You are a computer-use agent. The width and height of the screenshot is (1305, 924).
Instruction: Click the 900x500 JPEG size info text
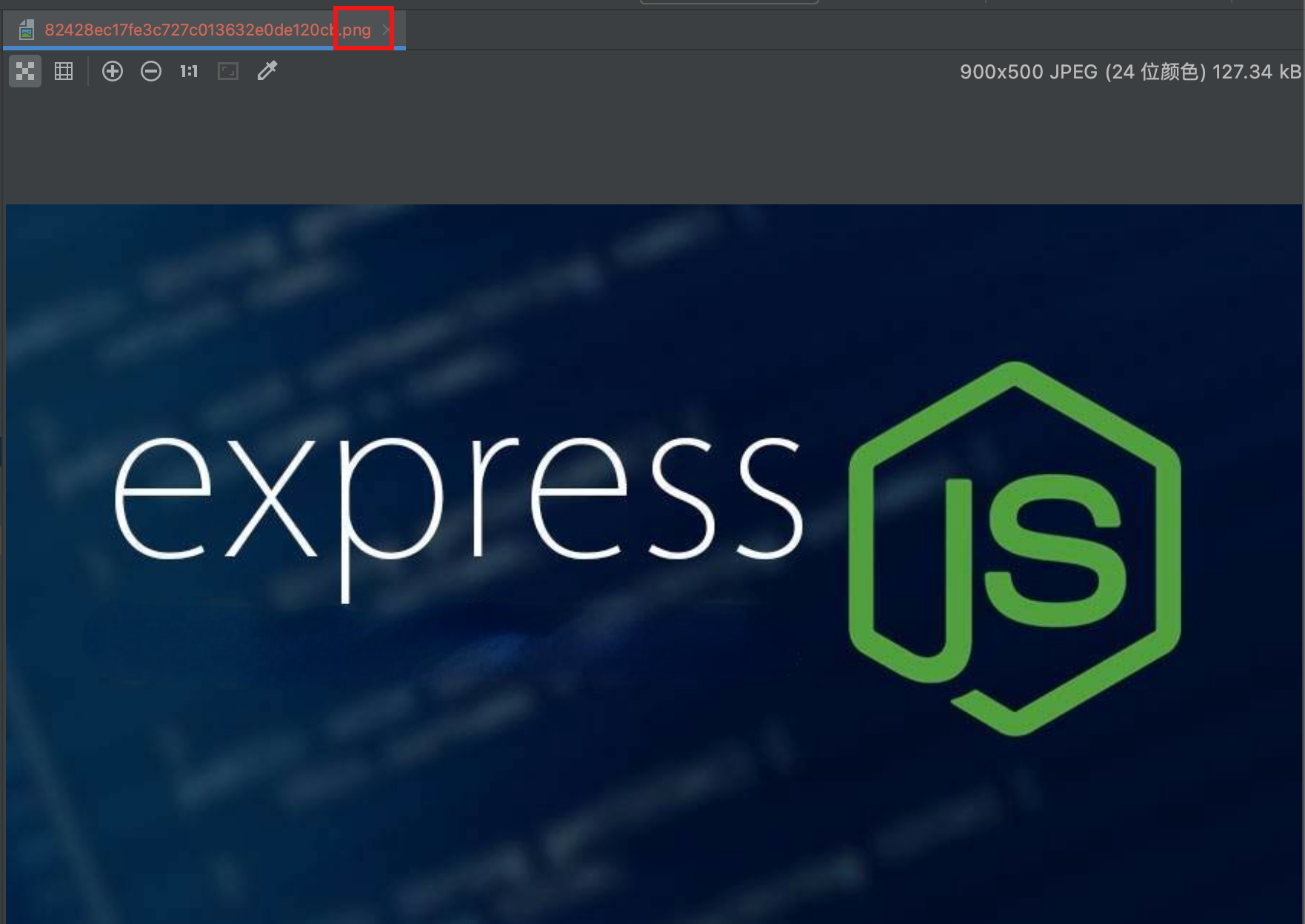pyautogui.click(x=1126, y=71)
